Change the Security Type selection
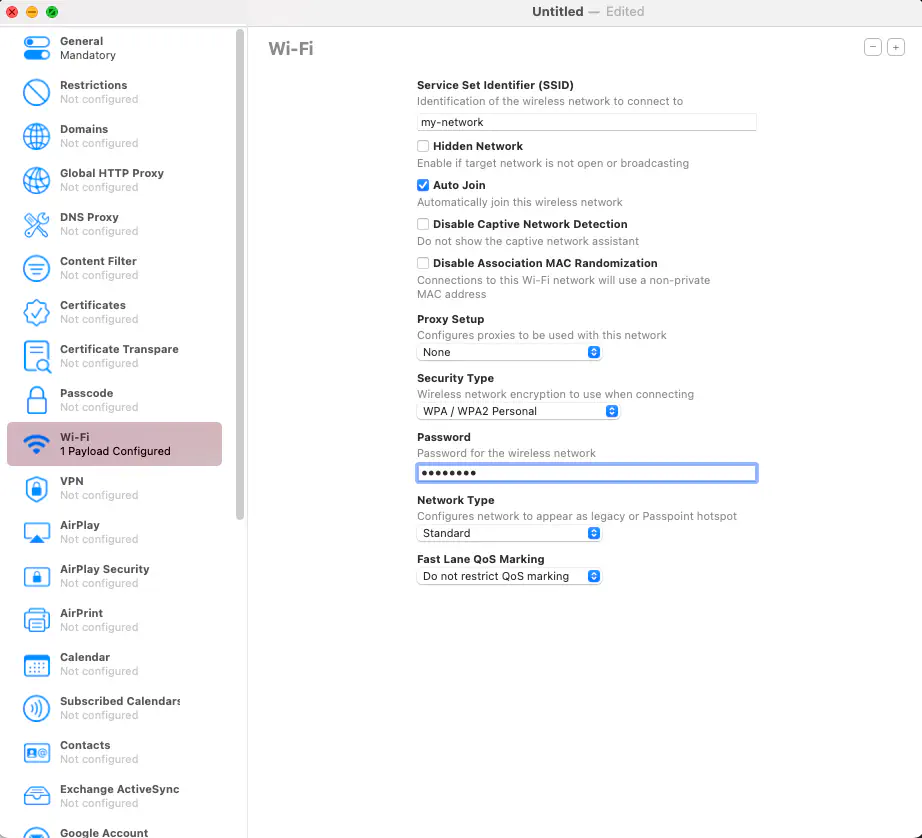This screenshot has width=922, height=838. pos(518,411)
